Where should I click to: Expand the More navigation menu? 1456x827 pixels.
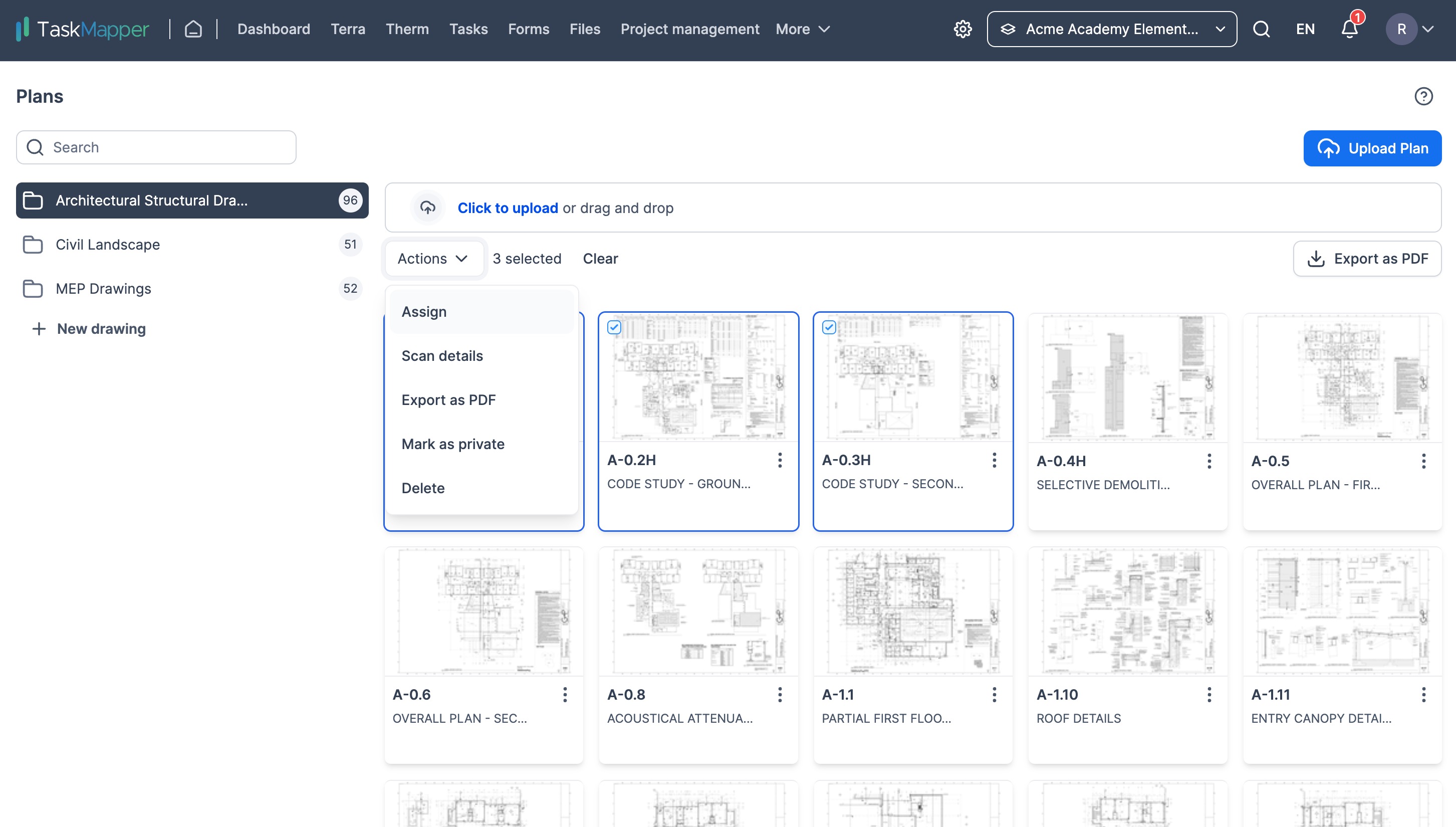click(803, 29)
